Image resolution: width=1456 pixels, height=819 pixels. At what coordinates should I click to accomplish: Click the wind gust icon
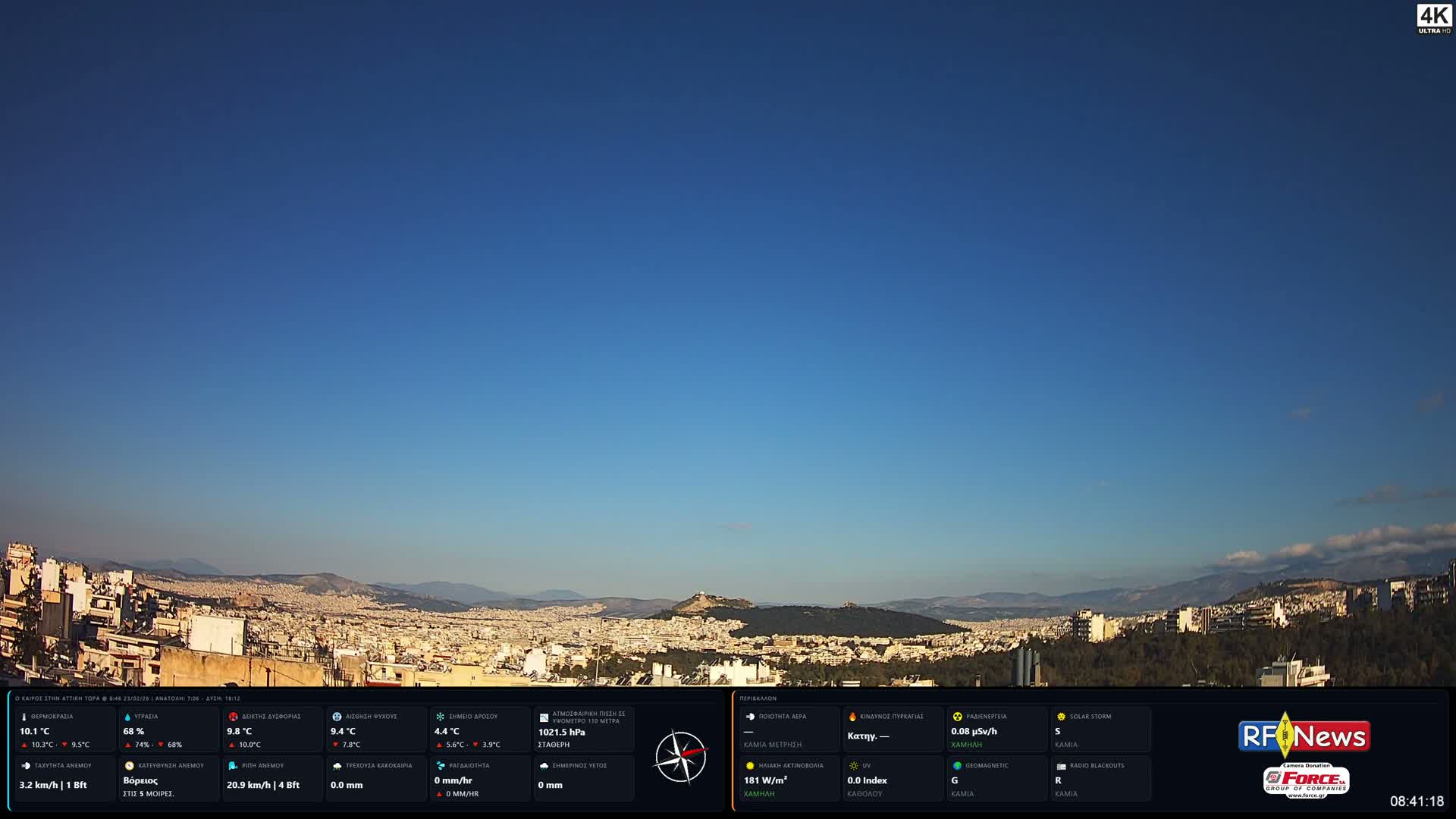(x=233, y=766)
